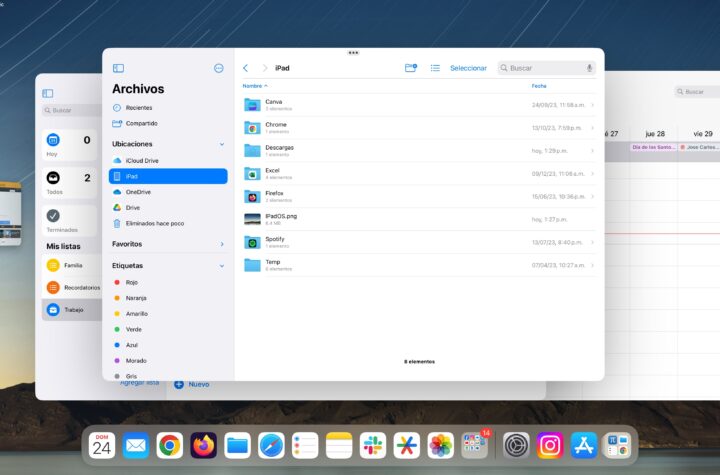Open Reminders app from the dock

(305, 445)
